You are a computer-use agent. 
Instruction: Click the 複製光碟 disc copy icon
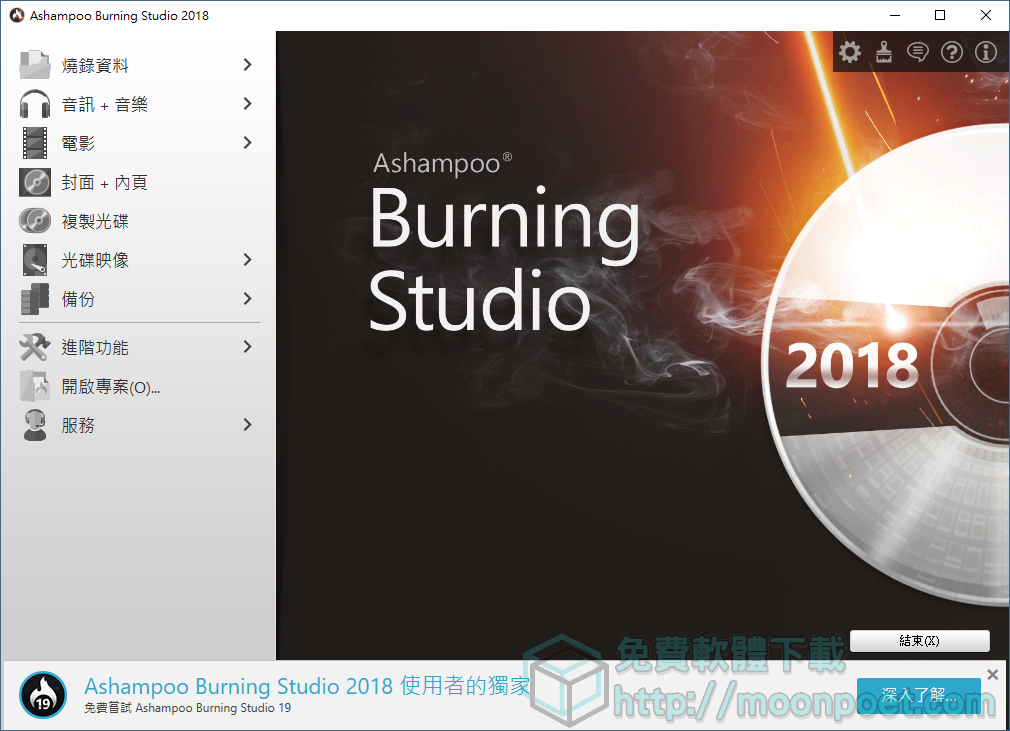[33, 221]
